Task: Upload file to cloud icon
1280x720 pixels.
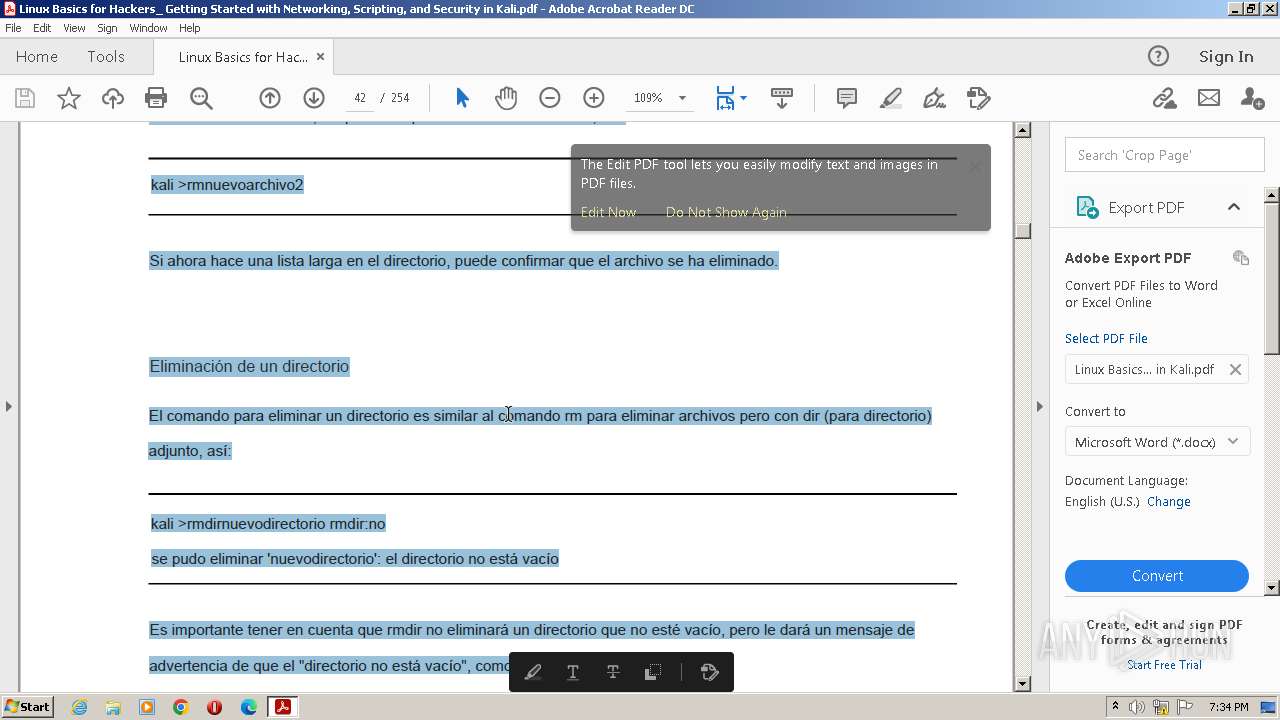Action: (113, 98)
